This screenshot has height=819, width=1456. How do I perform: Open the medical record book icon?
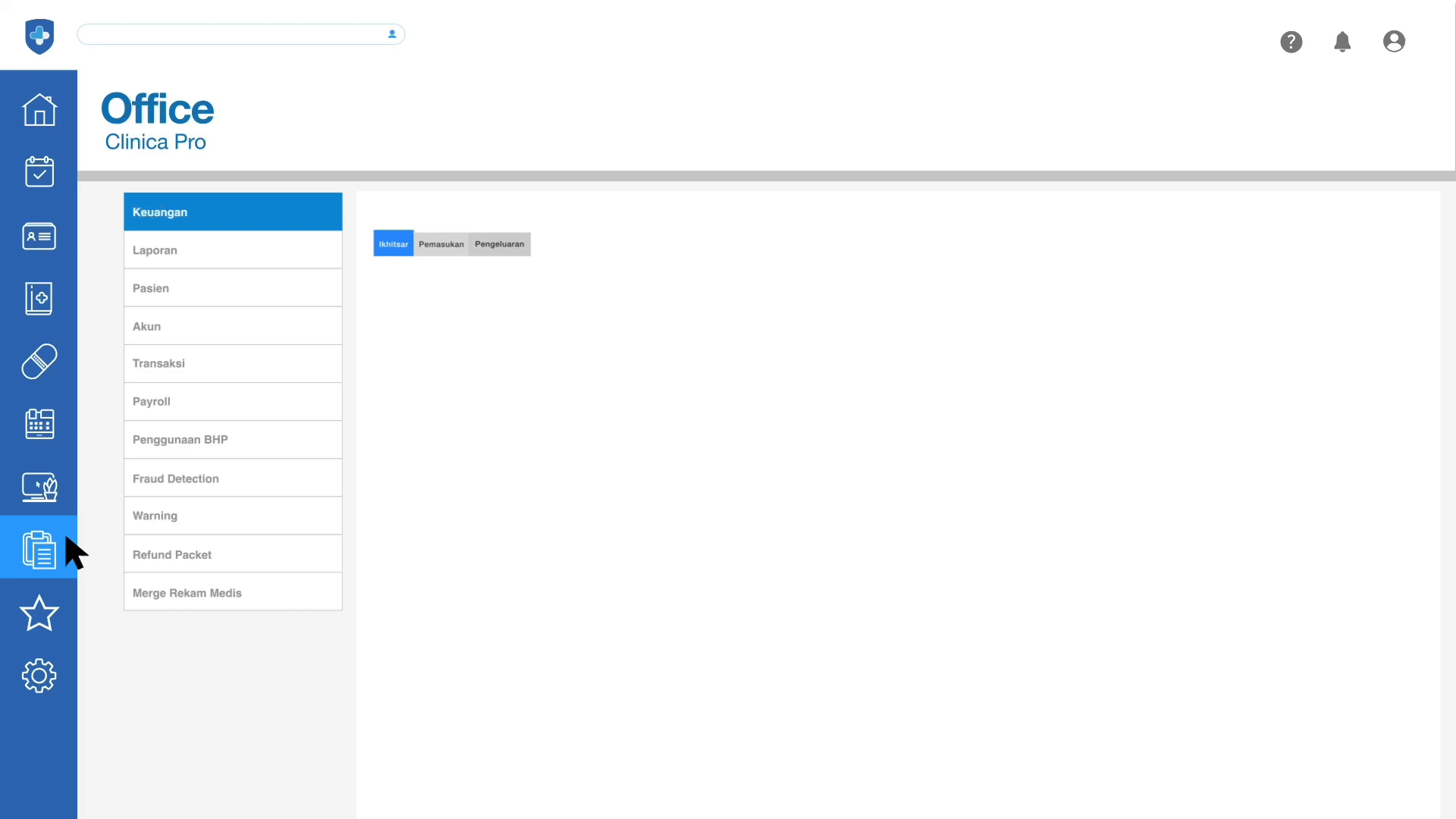[x=39, y=298]
